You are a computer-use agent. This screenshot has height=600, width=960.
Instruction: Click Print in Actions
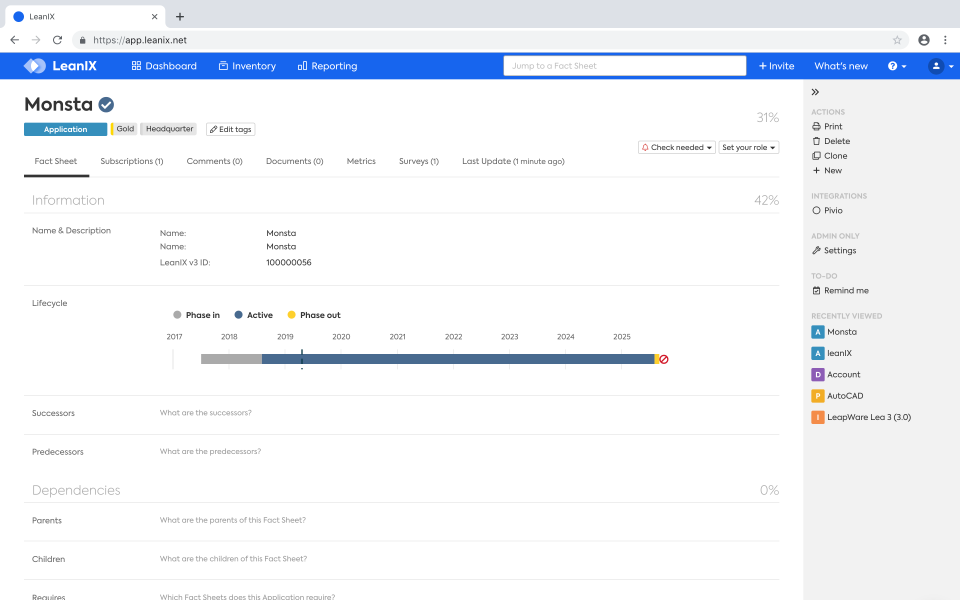point(827,126)
